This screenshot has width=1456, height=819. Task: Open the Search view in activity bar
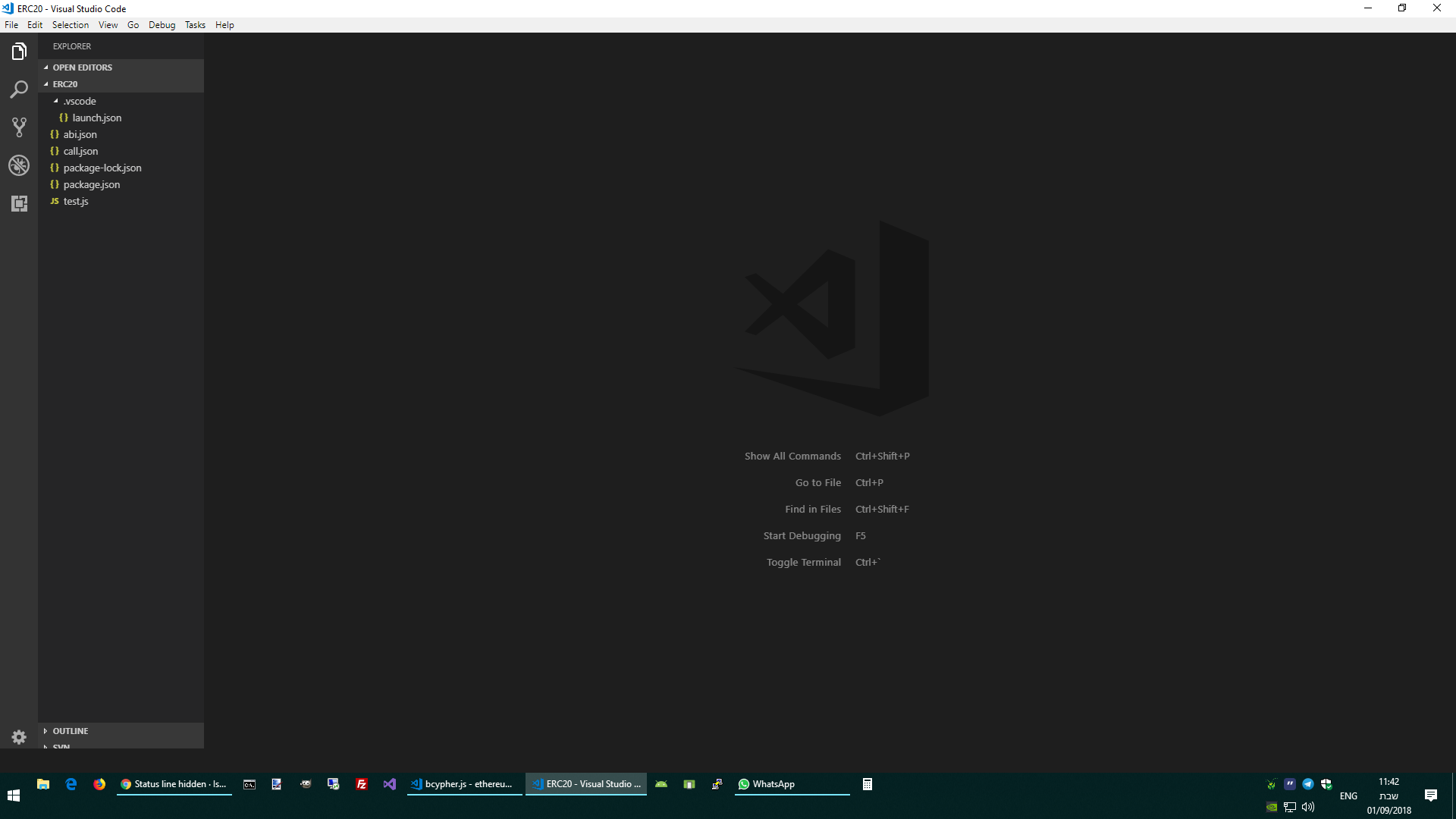(x=19, y=89)
